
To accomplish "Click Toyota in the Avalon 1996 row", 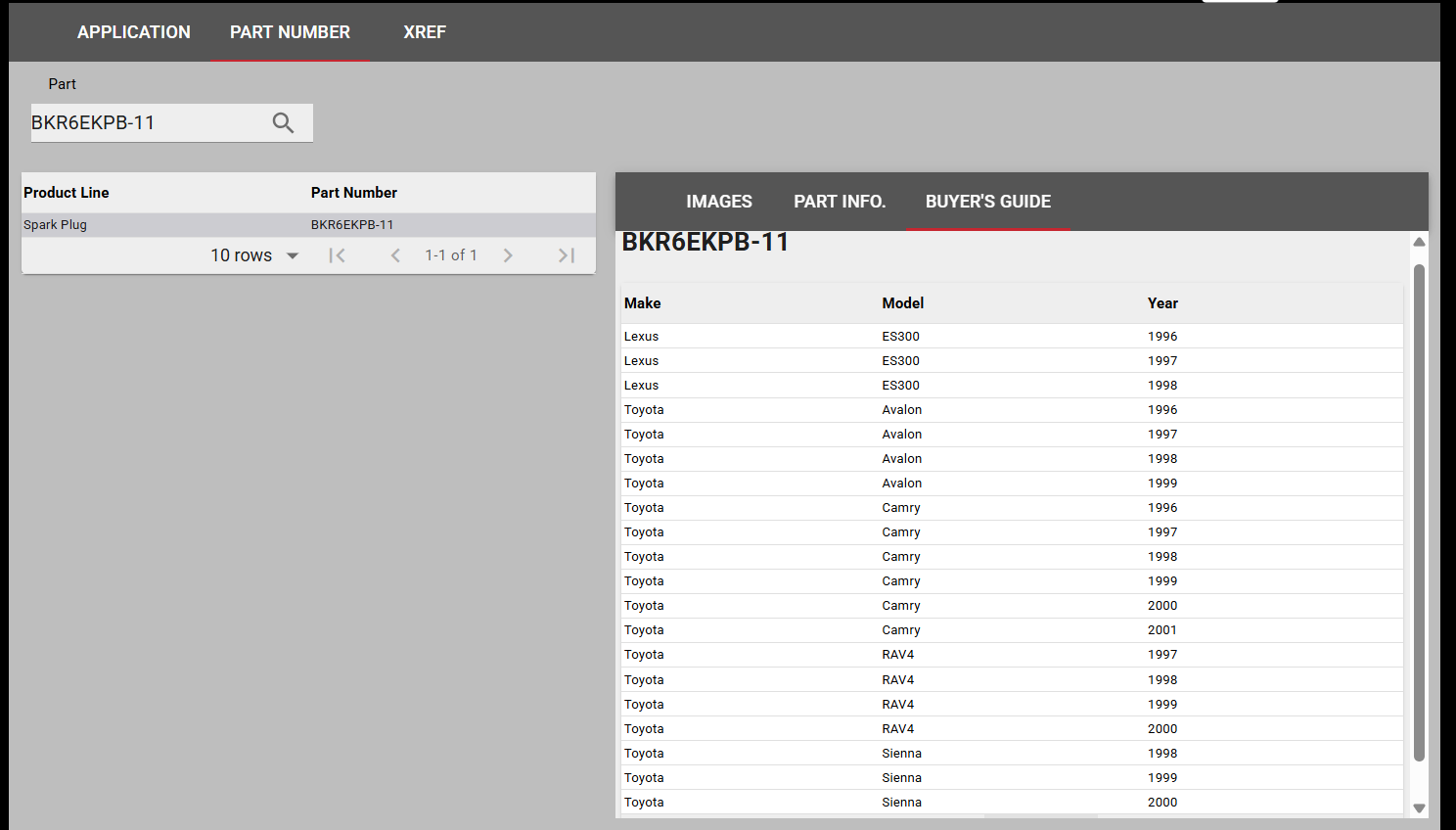I will click(x=644, y=410).
